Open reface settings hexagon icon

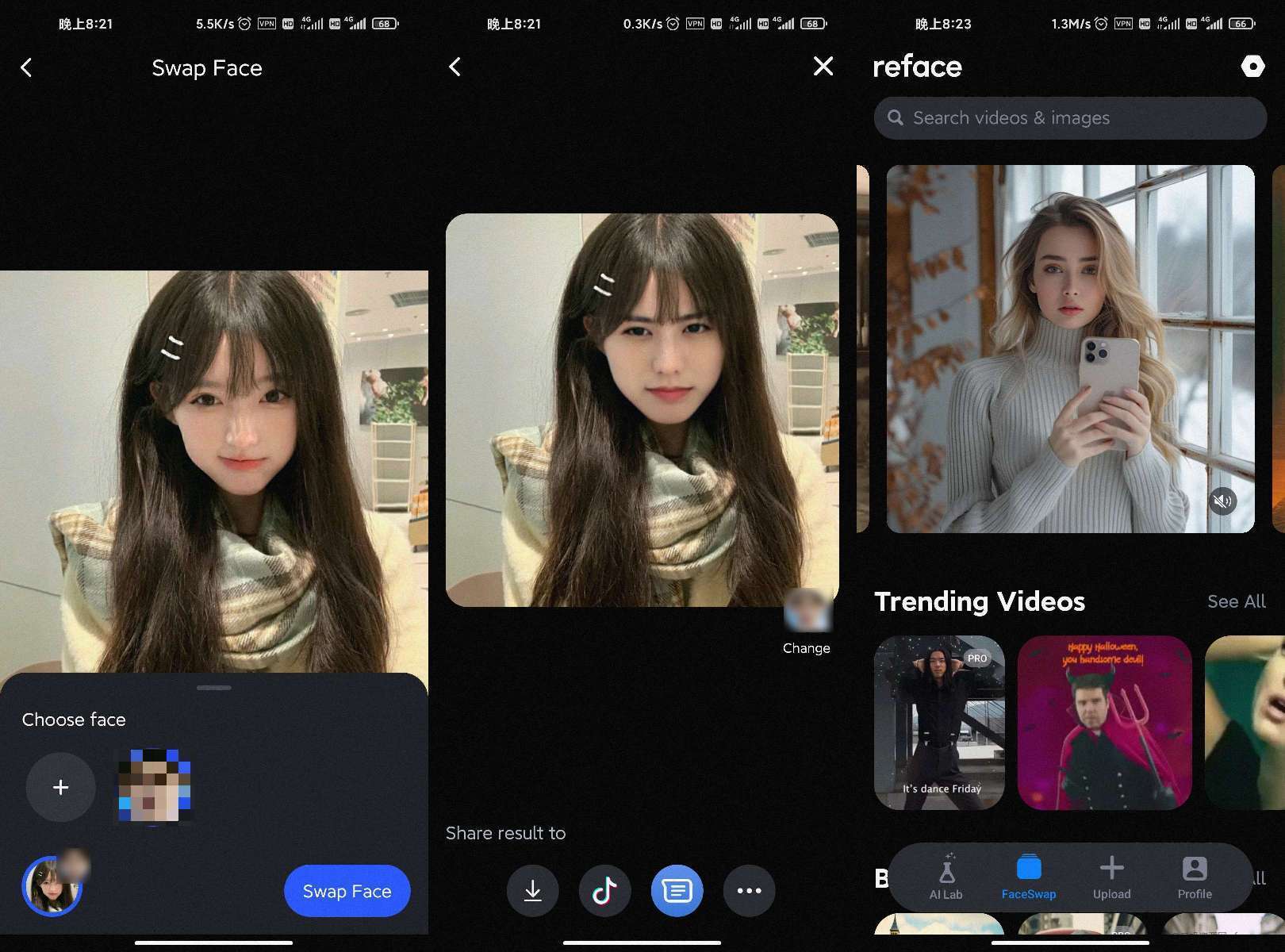tap(1253, 67)
